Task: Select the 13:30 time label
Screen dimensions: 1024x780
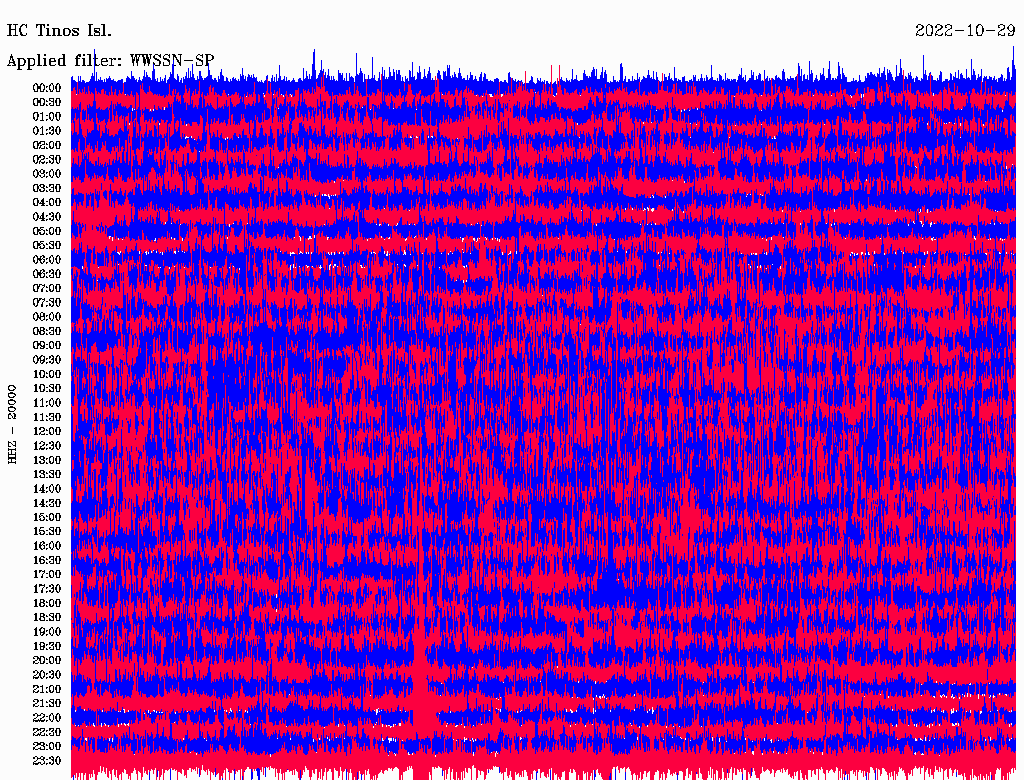Action: [x=47, y=475]
